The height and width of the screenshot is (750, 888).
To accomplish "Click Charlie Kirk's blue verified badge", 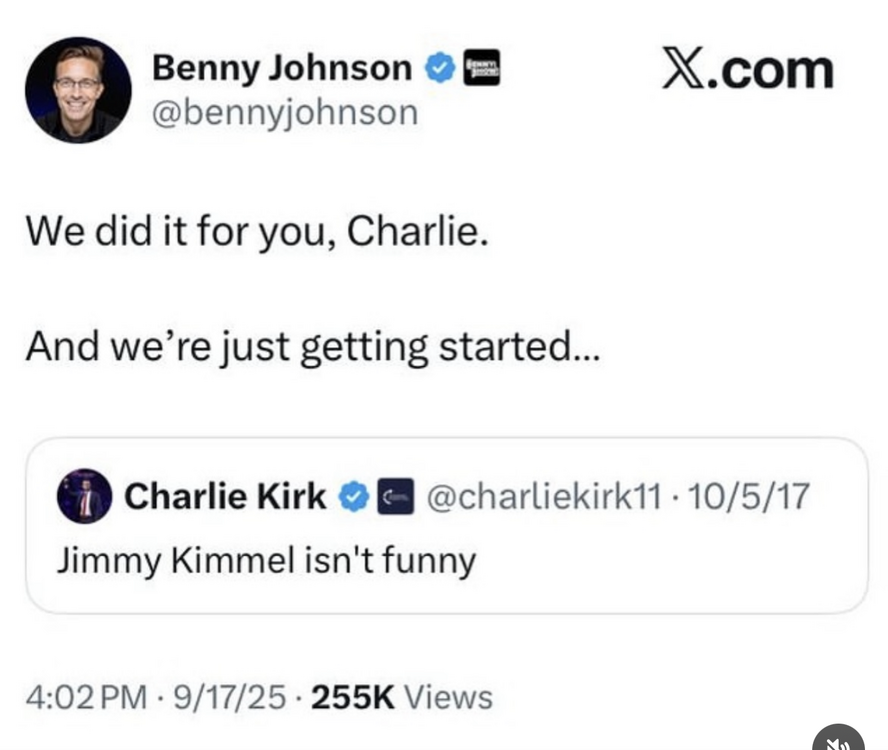I will [x=353, y=496].
